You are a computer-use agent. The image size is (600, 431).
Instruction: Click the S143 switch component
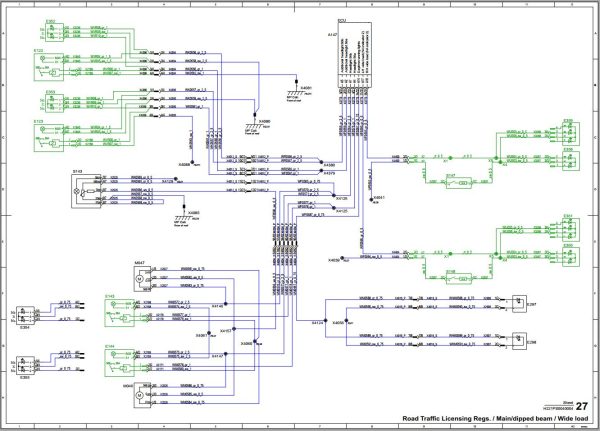point(86,191)
